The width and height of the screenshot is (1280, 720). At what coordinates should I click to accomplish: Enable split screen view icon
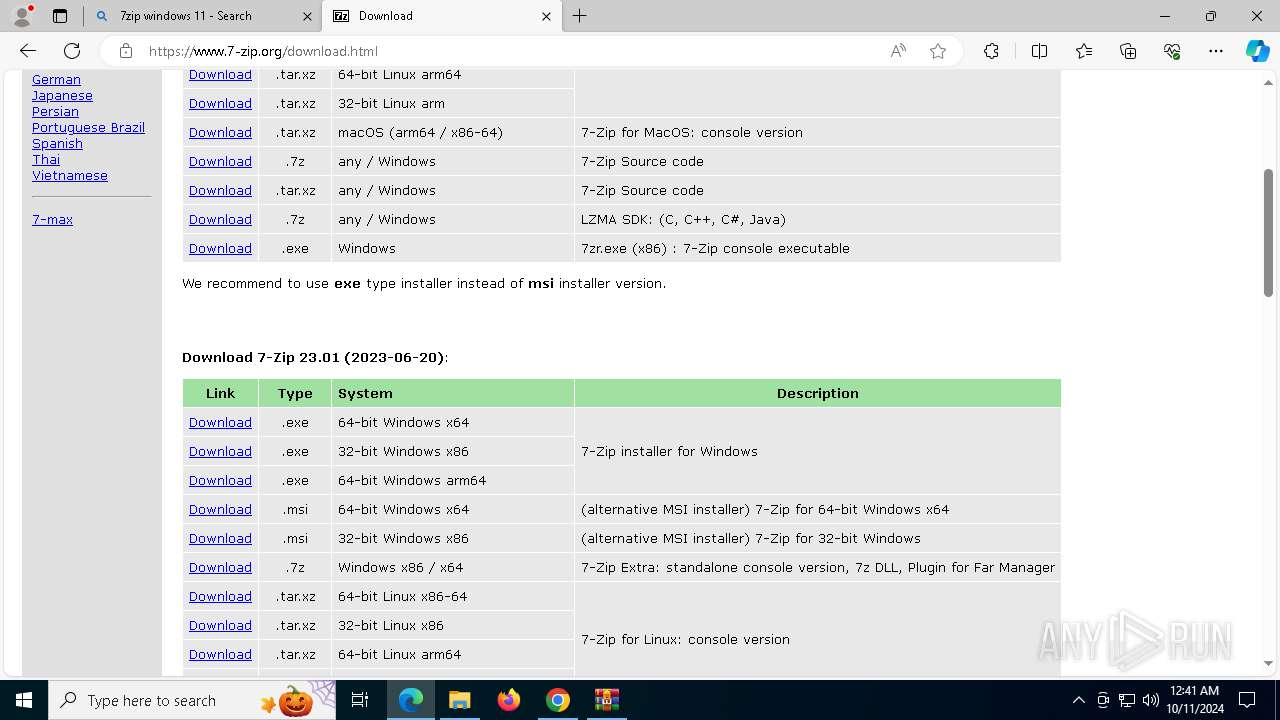[x=1039, y=51]
